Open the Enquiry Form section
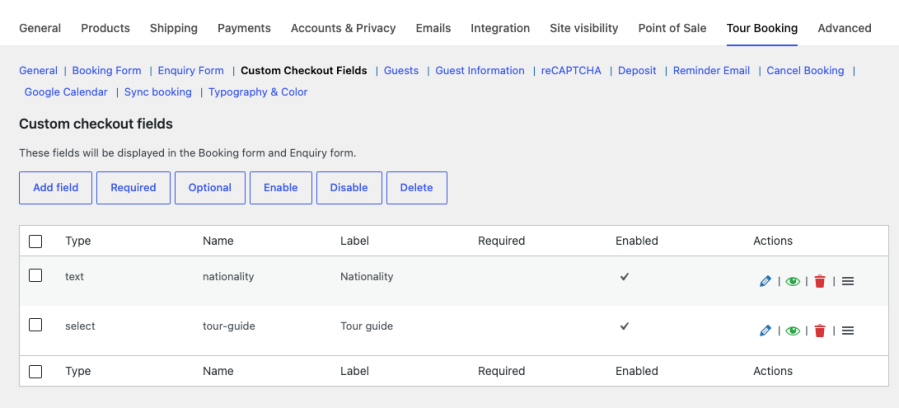 click(x=191, y=70)
